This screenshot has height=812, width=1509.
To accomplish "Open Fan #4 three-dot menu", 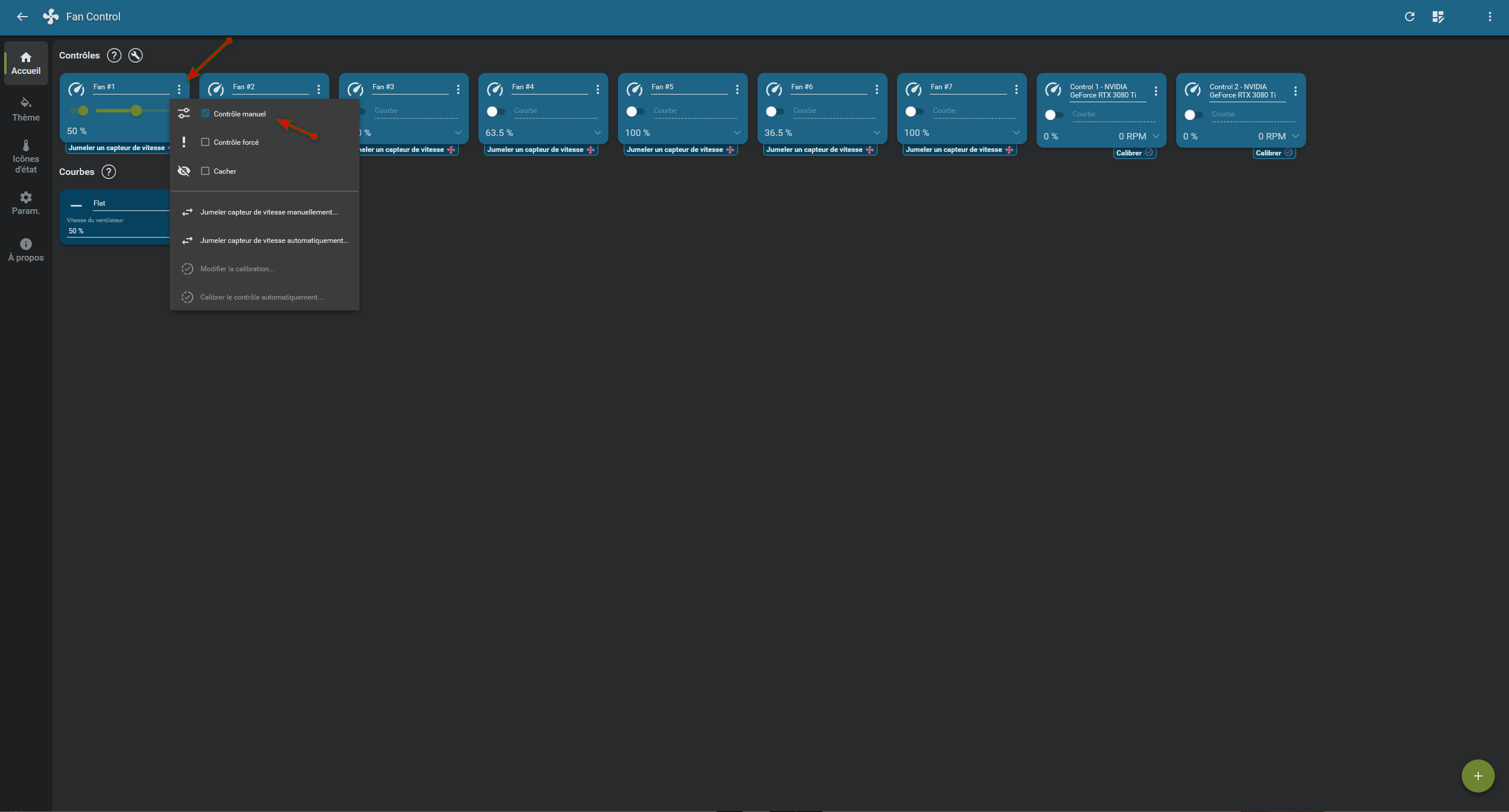I will [598, 89].
